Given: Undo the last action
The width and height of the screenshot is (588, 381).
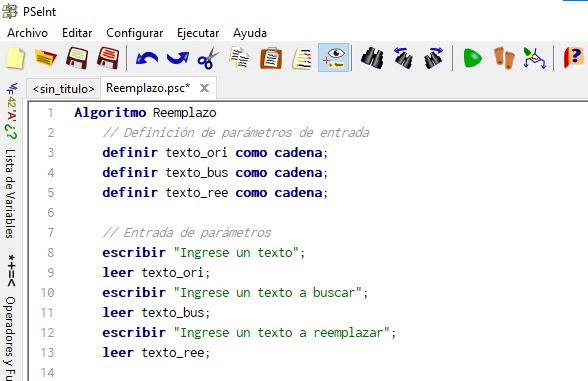Looking at the screenshot, I should [x=147, y=58].
